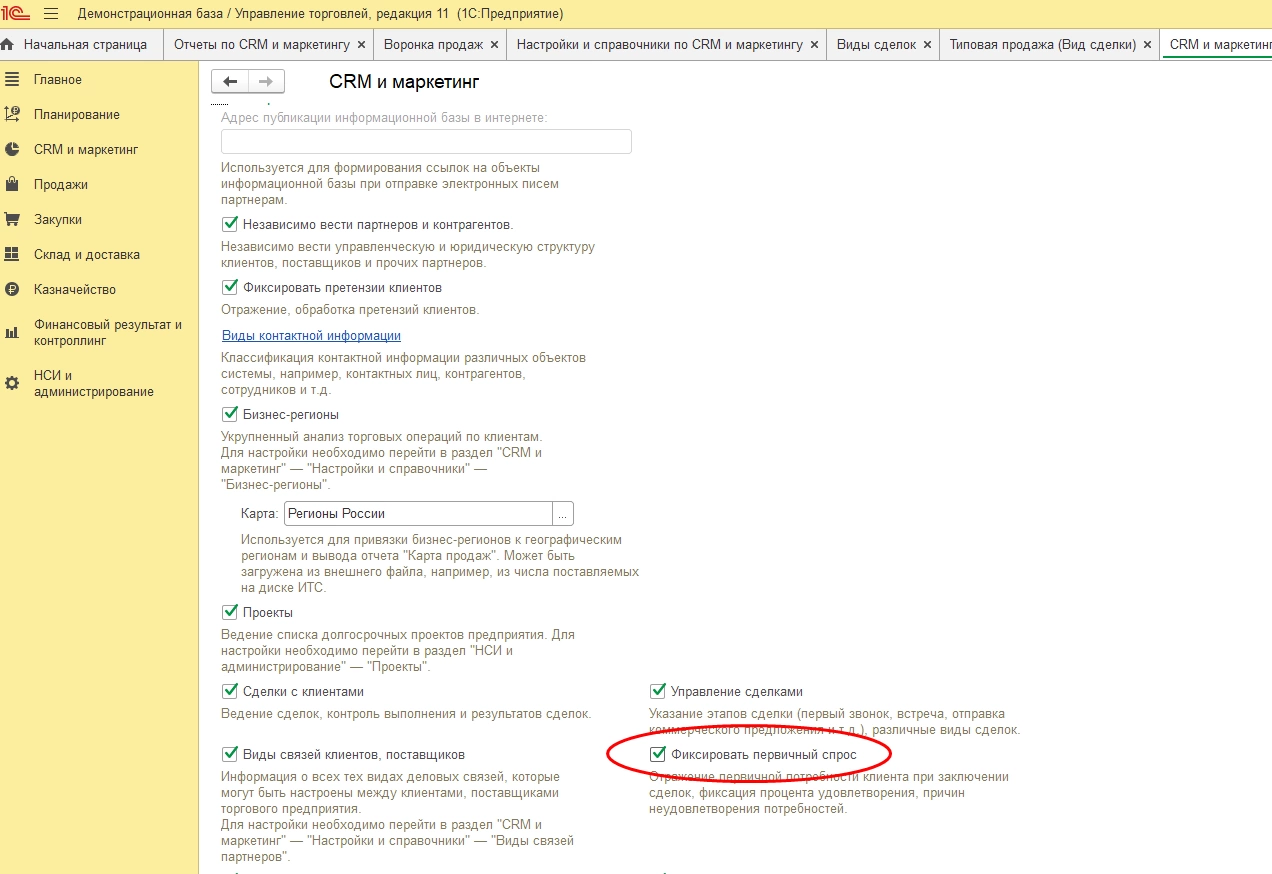Open the hamburger main menu

51,14
